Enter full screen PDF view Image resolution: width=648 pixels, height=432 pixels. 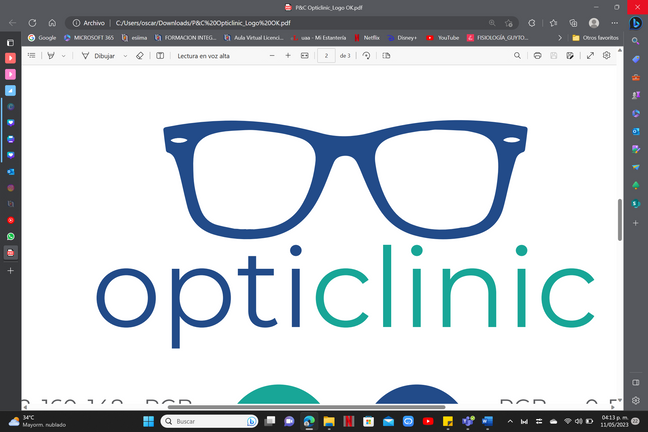pyautogui.click(x=590, y=56)
